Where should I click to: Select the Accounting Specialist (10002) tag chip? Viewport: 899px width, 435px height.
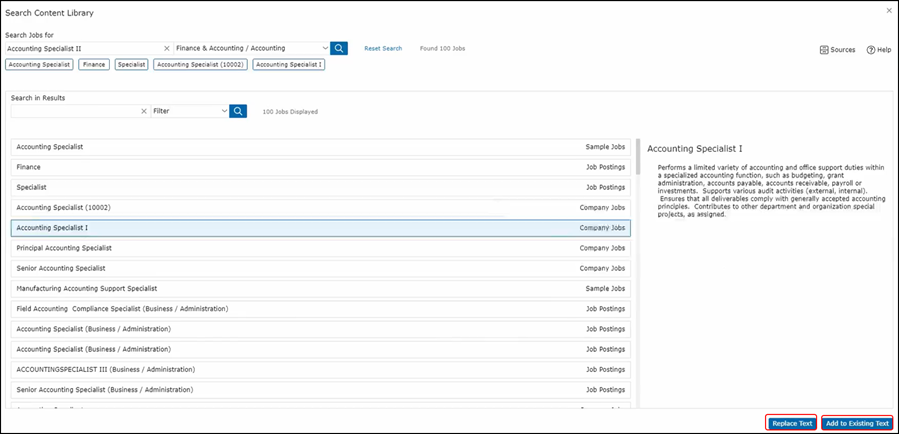200,64
